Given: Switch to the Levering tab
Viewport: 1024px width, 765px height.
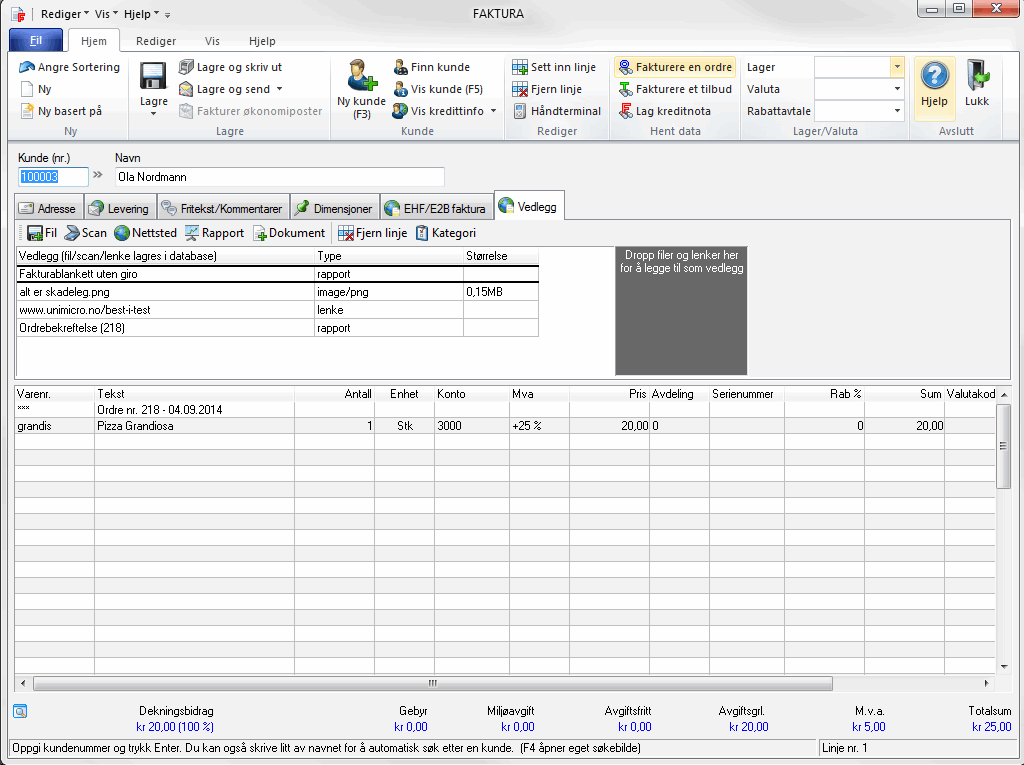Looking at the screenshot, I should [x=119, y=209].
